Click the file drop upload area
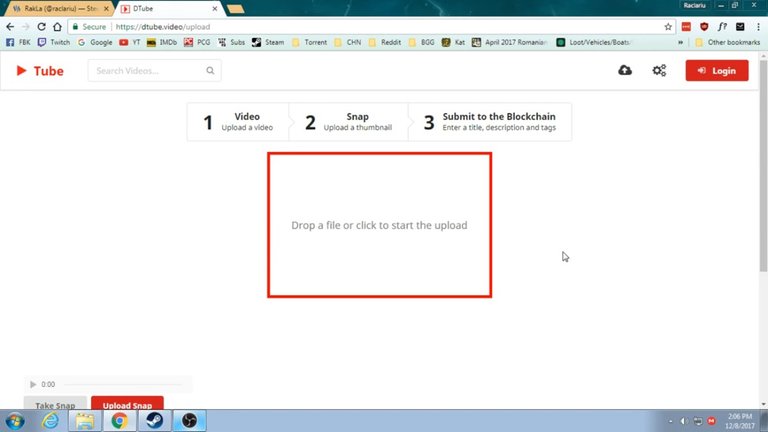The width and height of the screenshot is (768, 432). coord(380,225)
